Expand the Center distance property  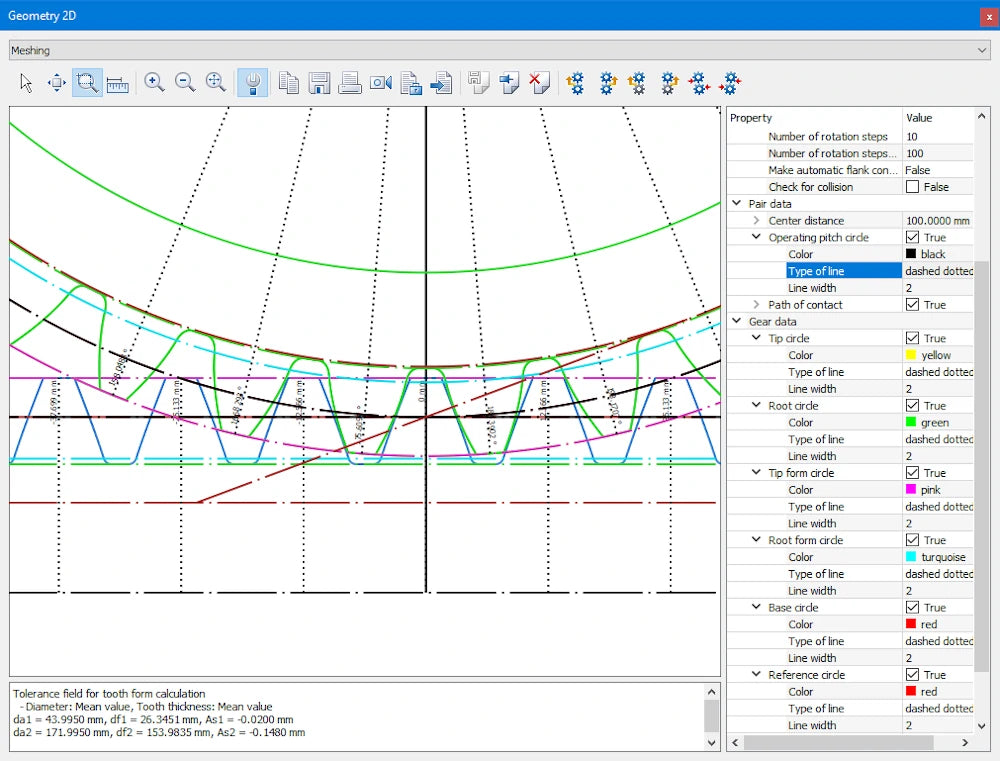757,221
